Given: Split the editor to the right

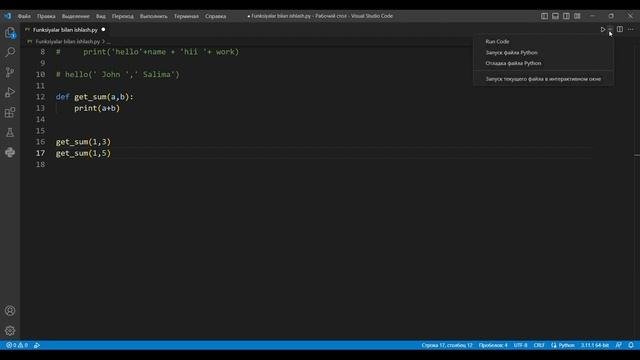Looking at the screenshot, I should (x=620, y=29).
